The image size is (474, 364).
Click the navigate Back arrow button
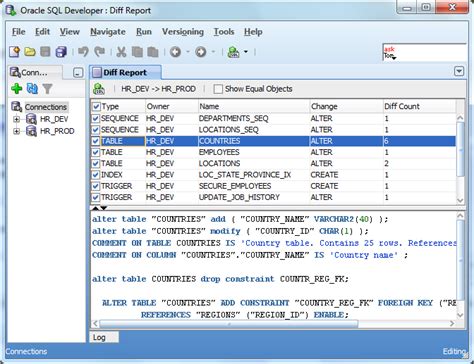click(x=175, y=52)
